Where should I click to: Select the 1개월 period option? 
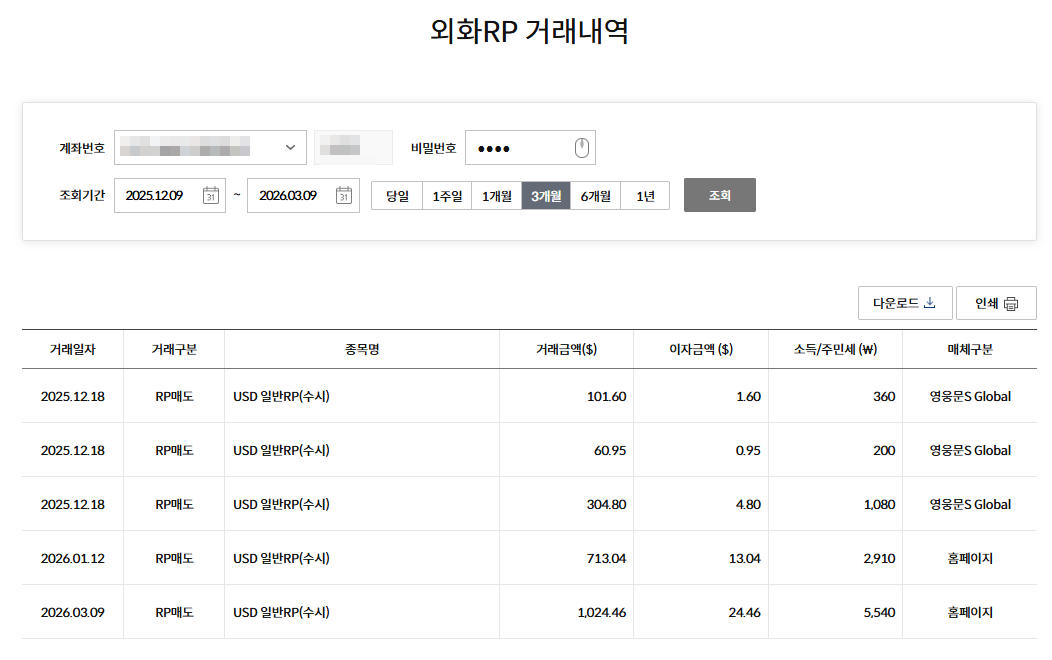[496, 195]
